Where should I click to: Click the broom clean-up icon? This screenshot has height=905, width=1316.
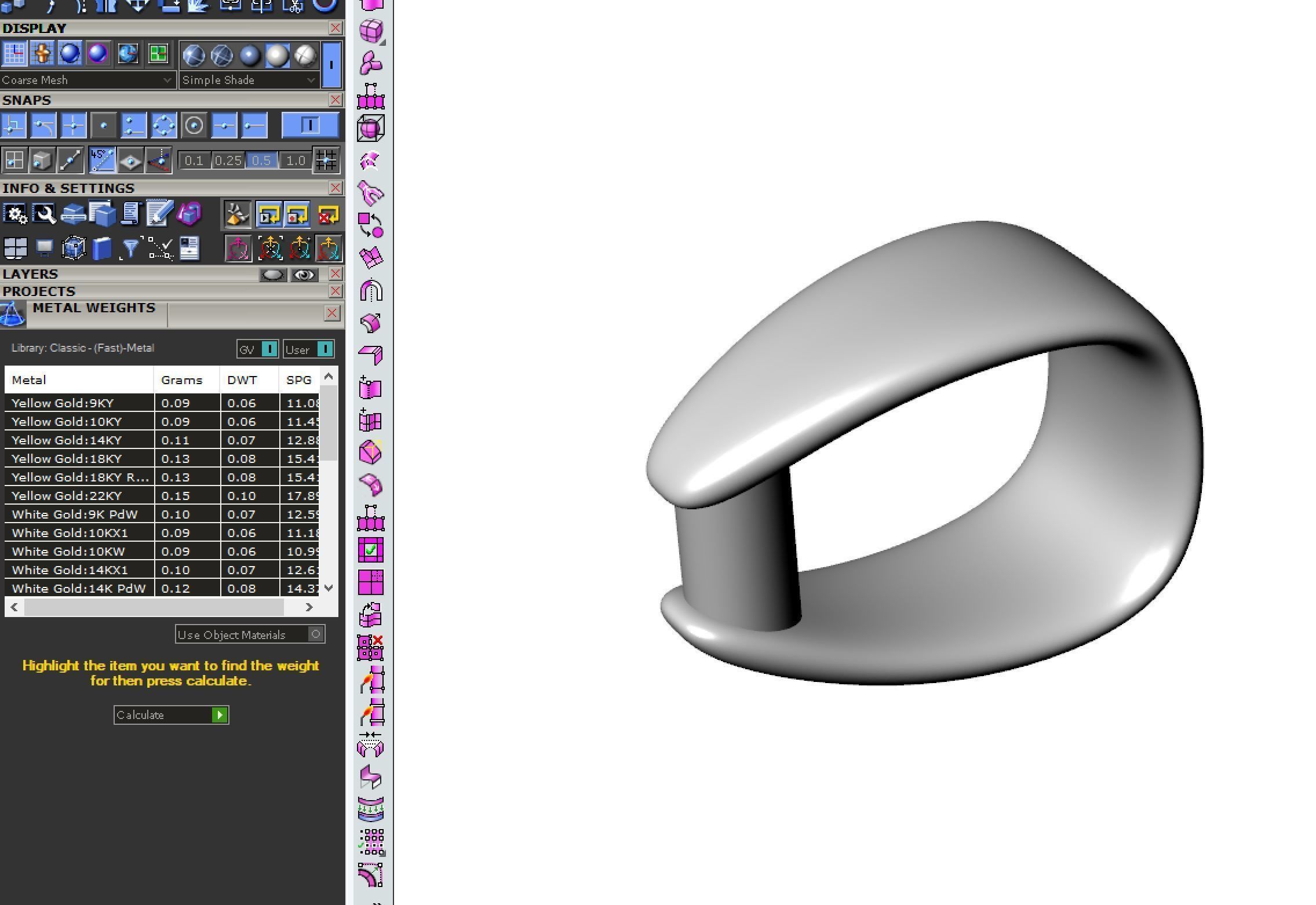click(x=238, y=215)
